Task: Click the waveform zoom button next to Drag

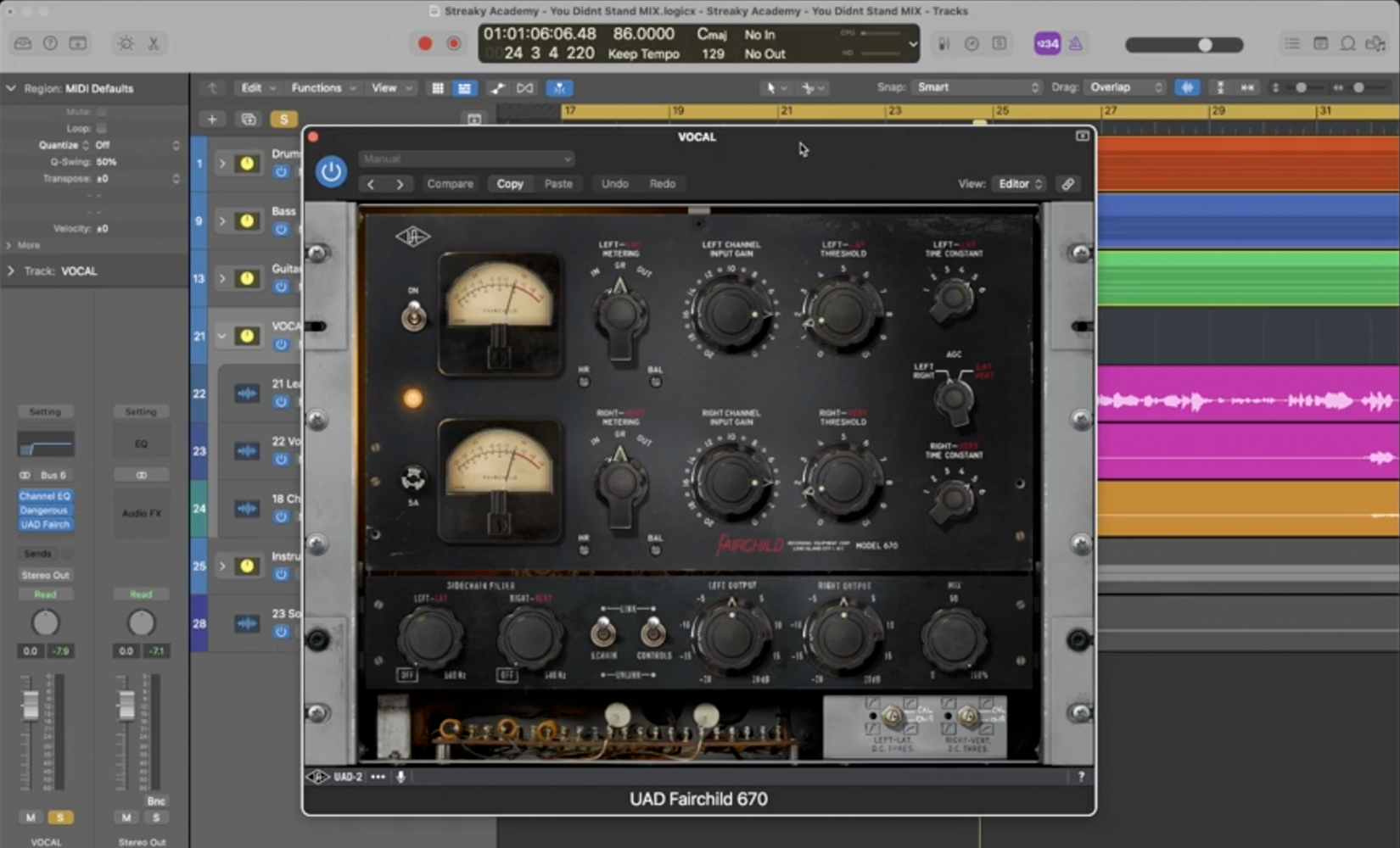Action: [x=1186, y=87]
